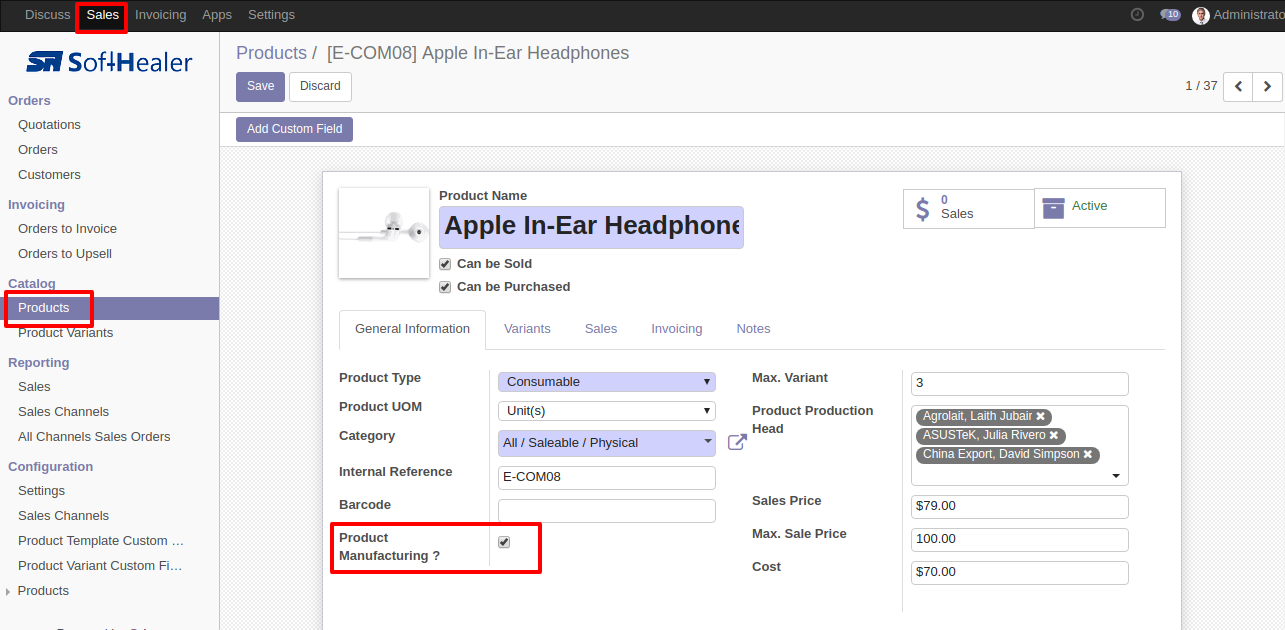Expand Product Production Head dropdown arrow
The width and height of the screenshot is (1285, 630).
click(x=1116, y=476)
